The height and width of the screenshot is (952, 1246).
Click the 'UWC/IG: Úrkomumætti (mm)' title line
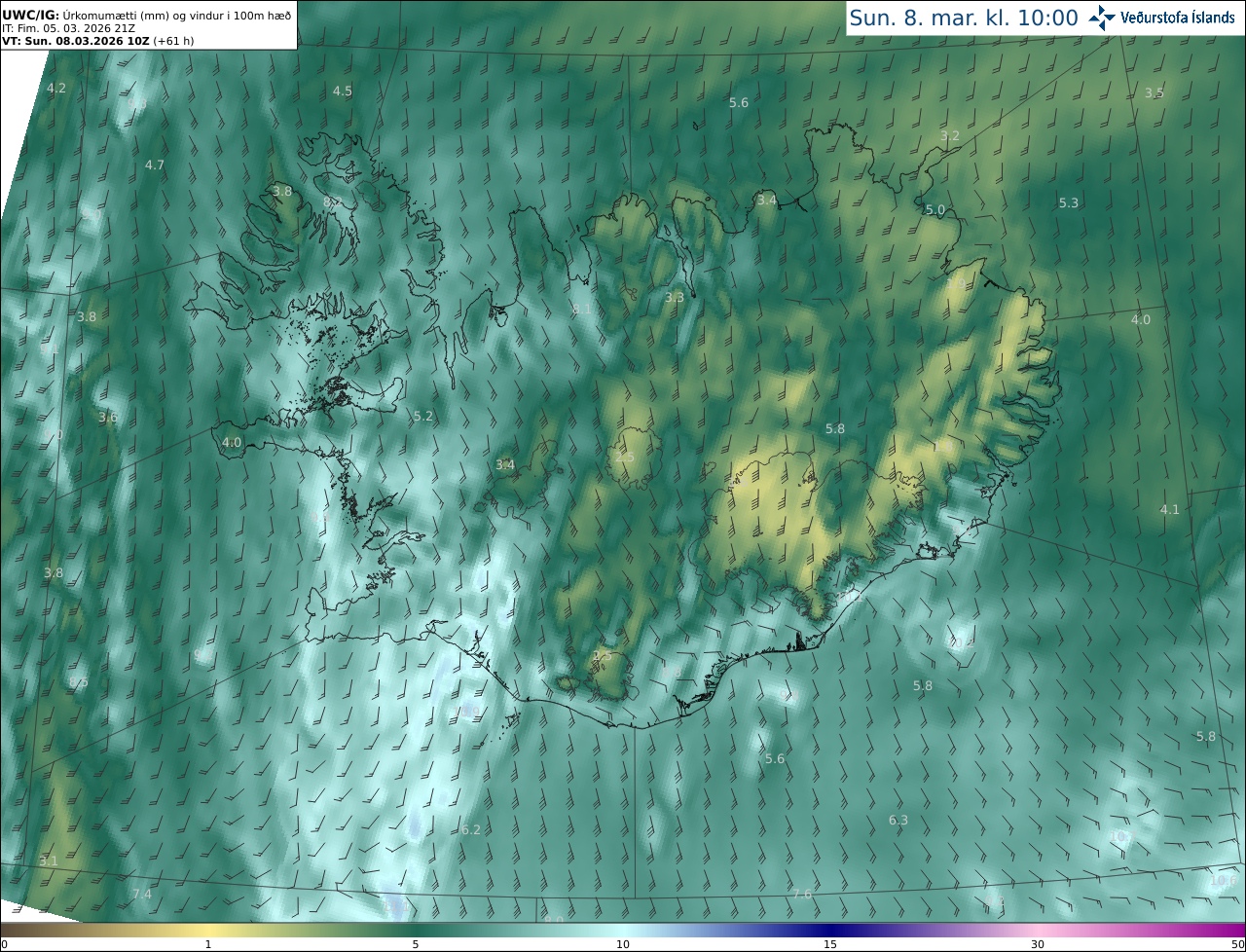point(146,16)
